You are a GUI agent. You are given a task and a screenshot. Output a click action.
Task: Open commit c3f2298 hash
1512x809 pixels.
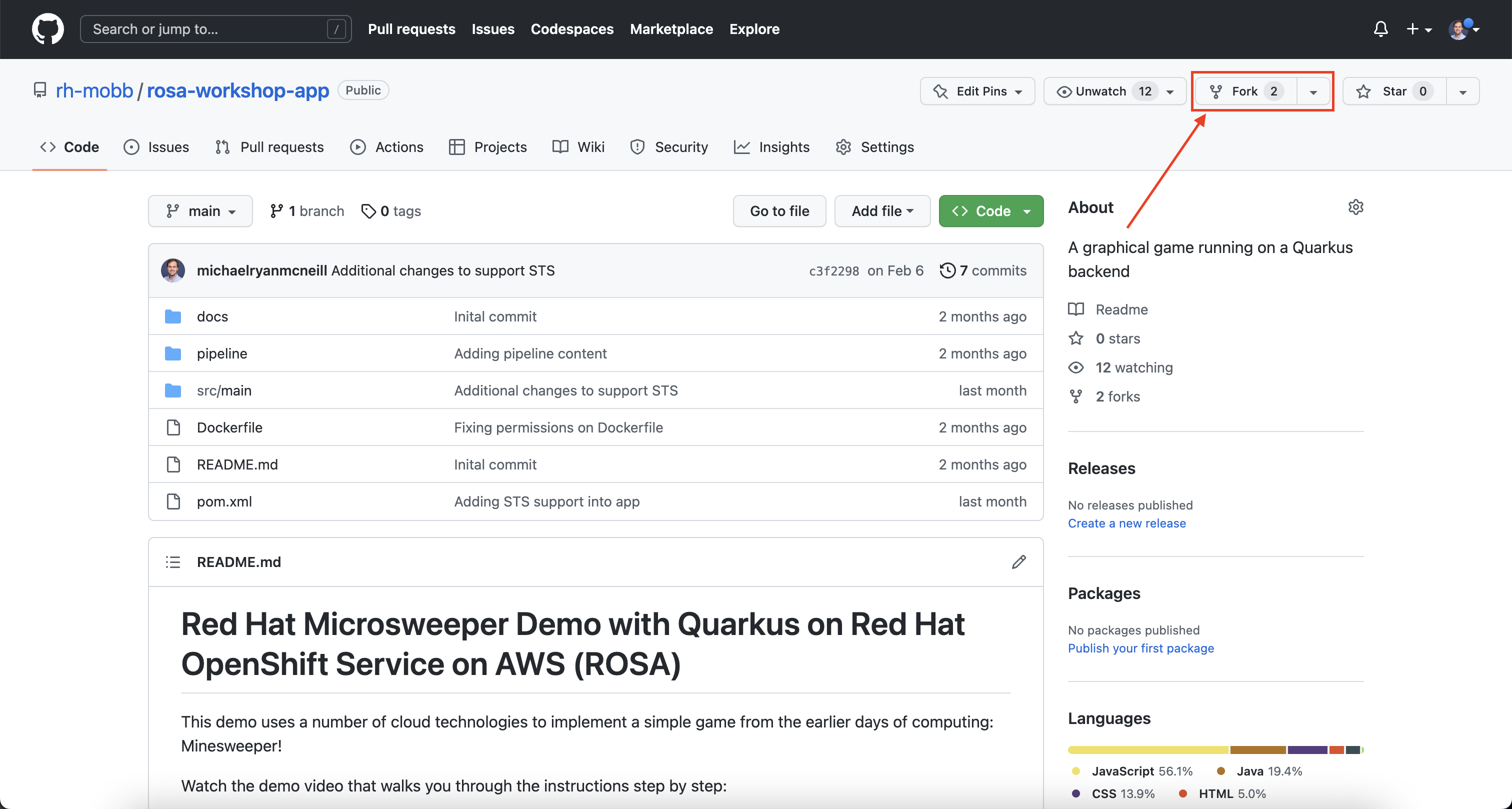(x=833, y=270)
